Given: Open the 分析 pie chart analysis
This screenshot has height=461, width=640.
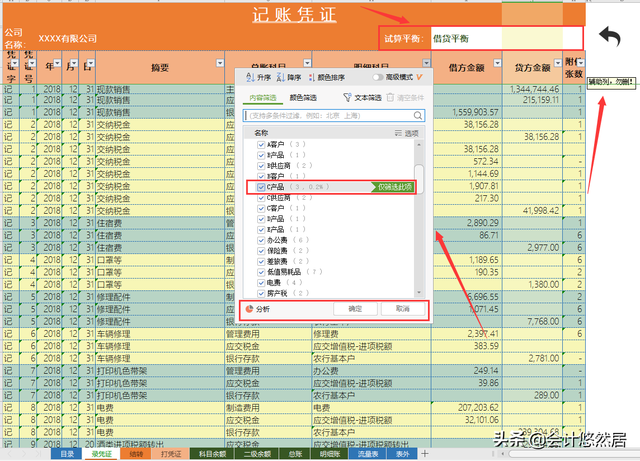Looking at the screenshot, I should [x=258, y=309].
